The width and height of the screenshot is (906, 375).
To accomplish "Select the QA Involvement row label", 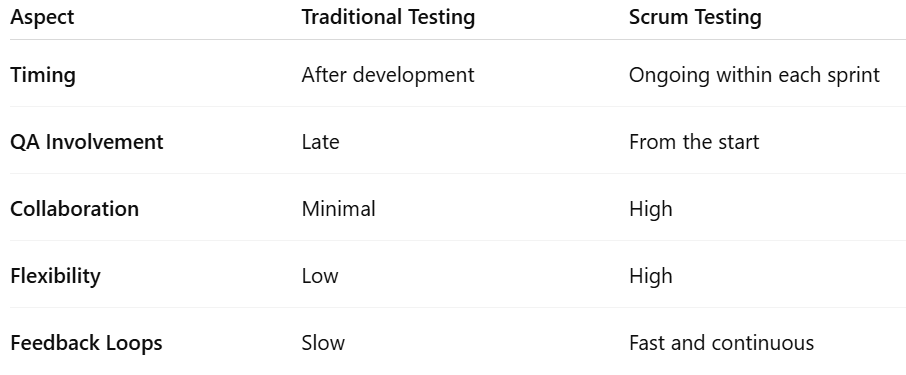I will tap(87, 142).
